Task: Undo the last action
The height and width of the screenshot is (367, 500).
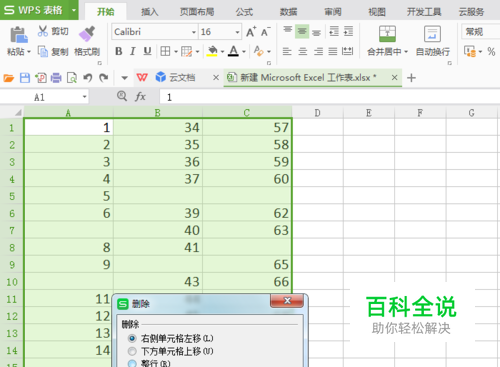Action: click(x=88, y=78)
